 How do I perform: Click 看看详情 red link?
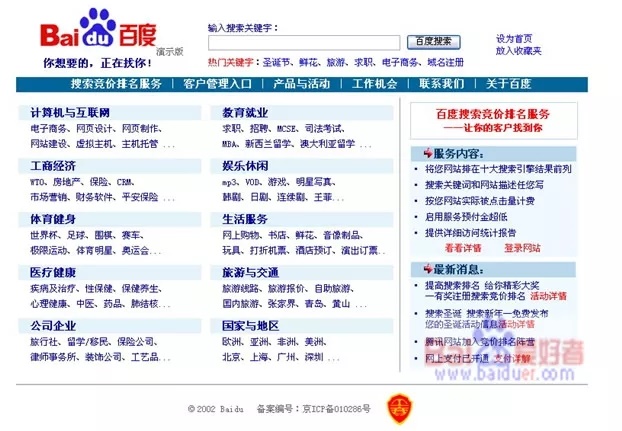463,248
